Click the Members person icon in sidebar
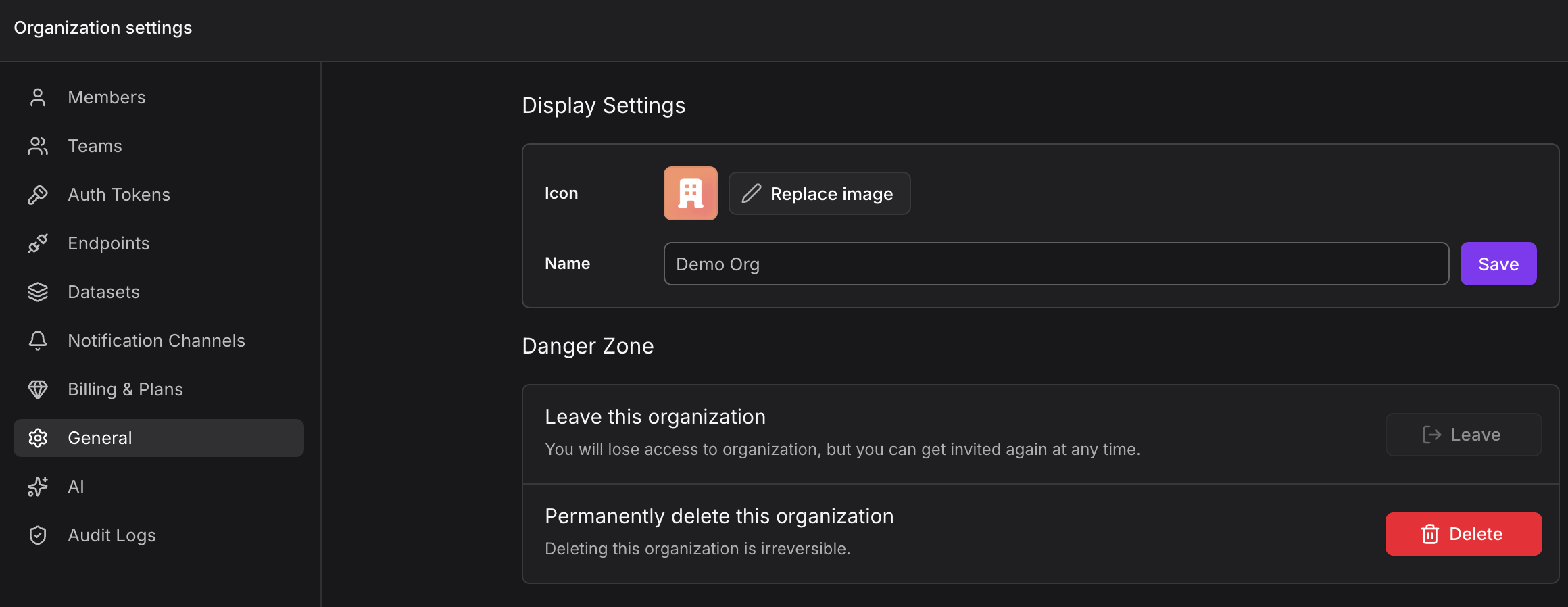The image size is (1568, 607). (x=38, y=97)
